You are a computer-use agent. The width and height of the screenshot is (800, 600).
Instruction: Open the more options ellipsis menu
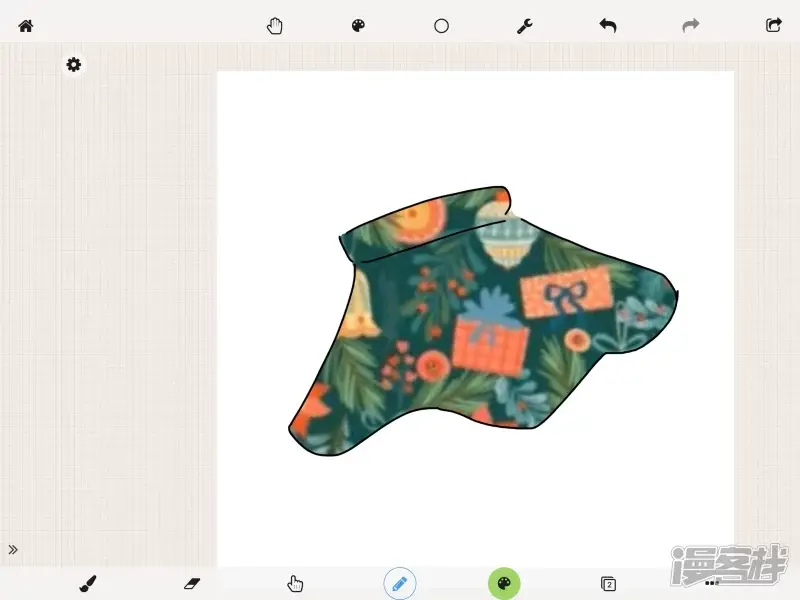[x=712, y=583]
